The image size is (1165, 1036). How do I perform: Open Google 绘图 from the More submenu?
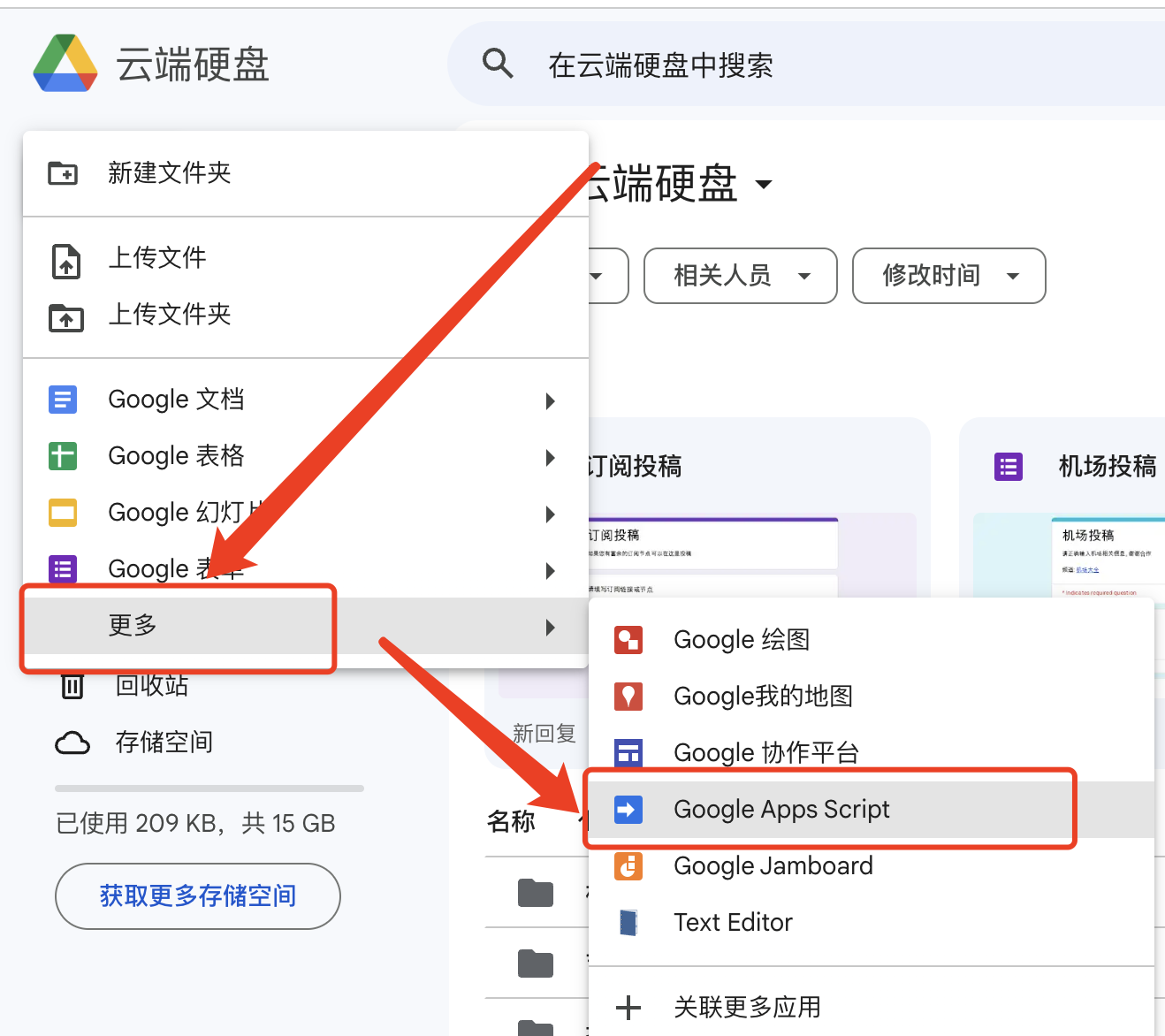click(742, 639)
